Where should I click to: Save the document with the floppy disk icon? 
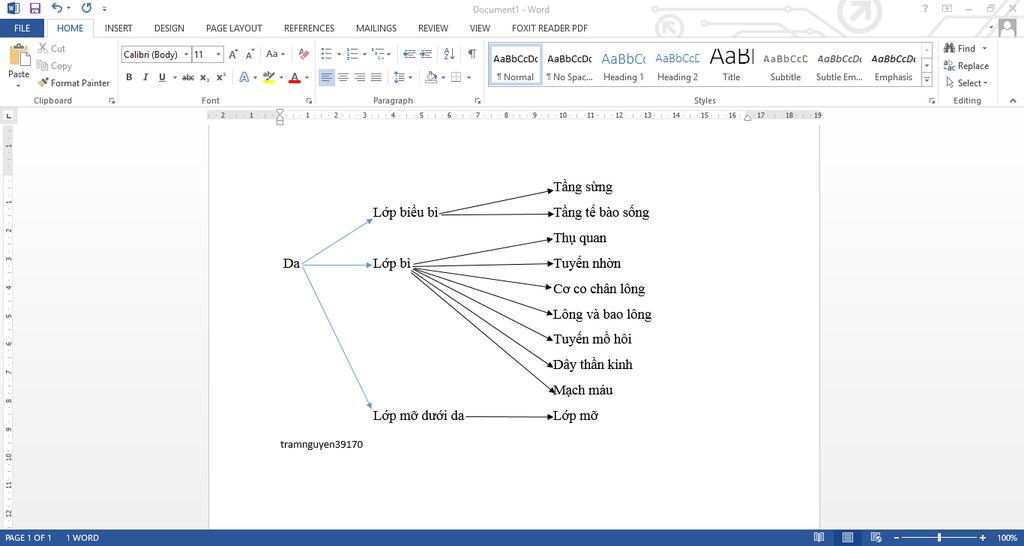(35, 8)
